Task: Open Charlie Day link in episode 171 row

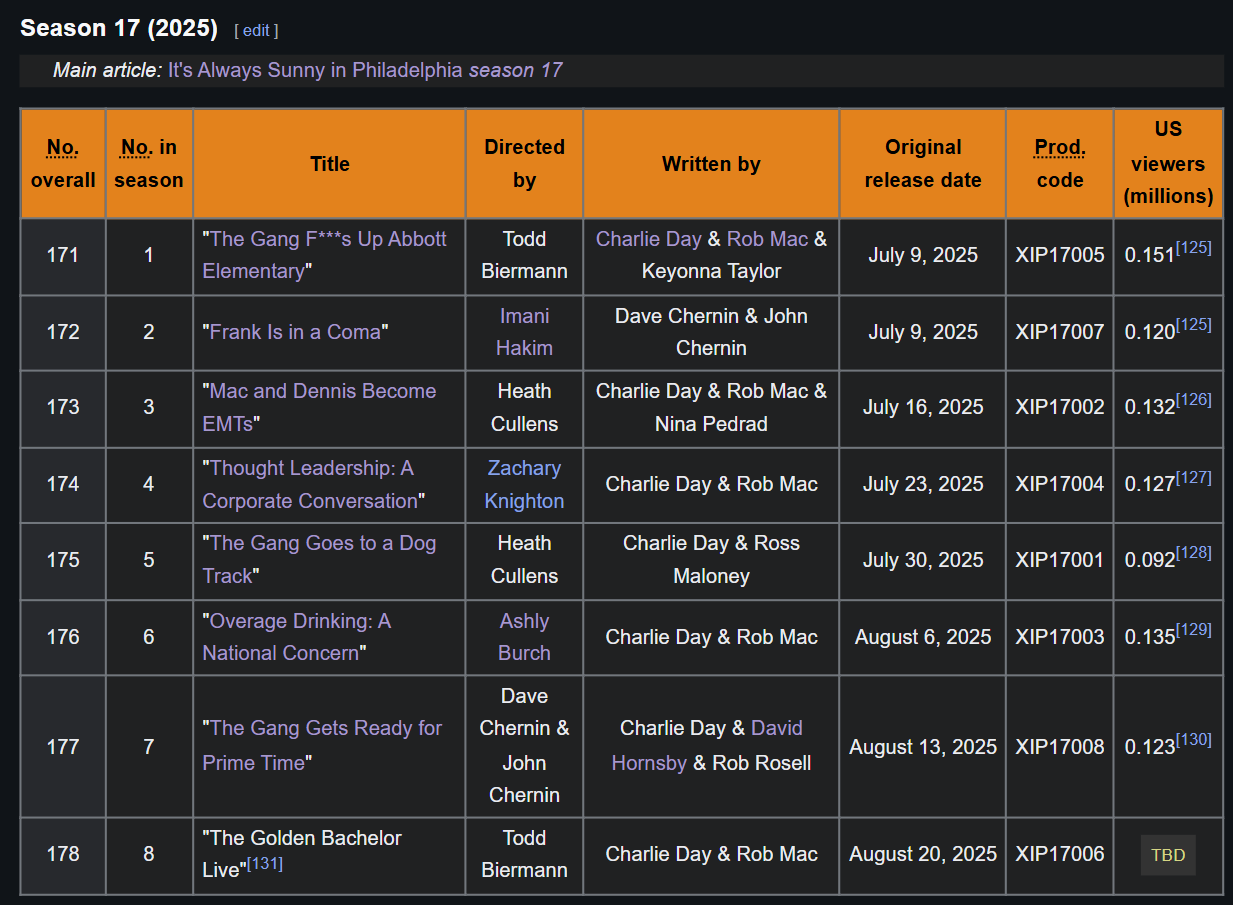Action: [x=649, y=239]
